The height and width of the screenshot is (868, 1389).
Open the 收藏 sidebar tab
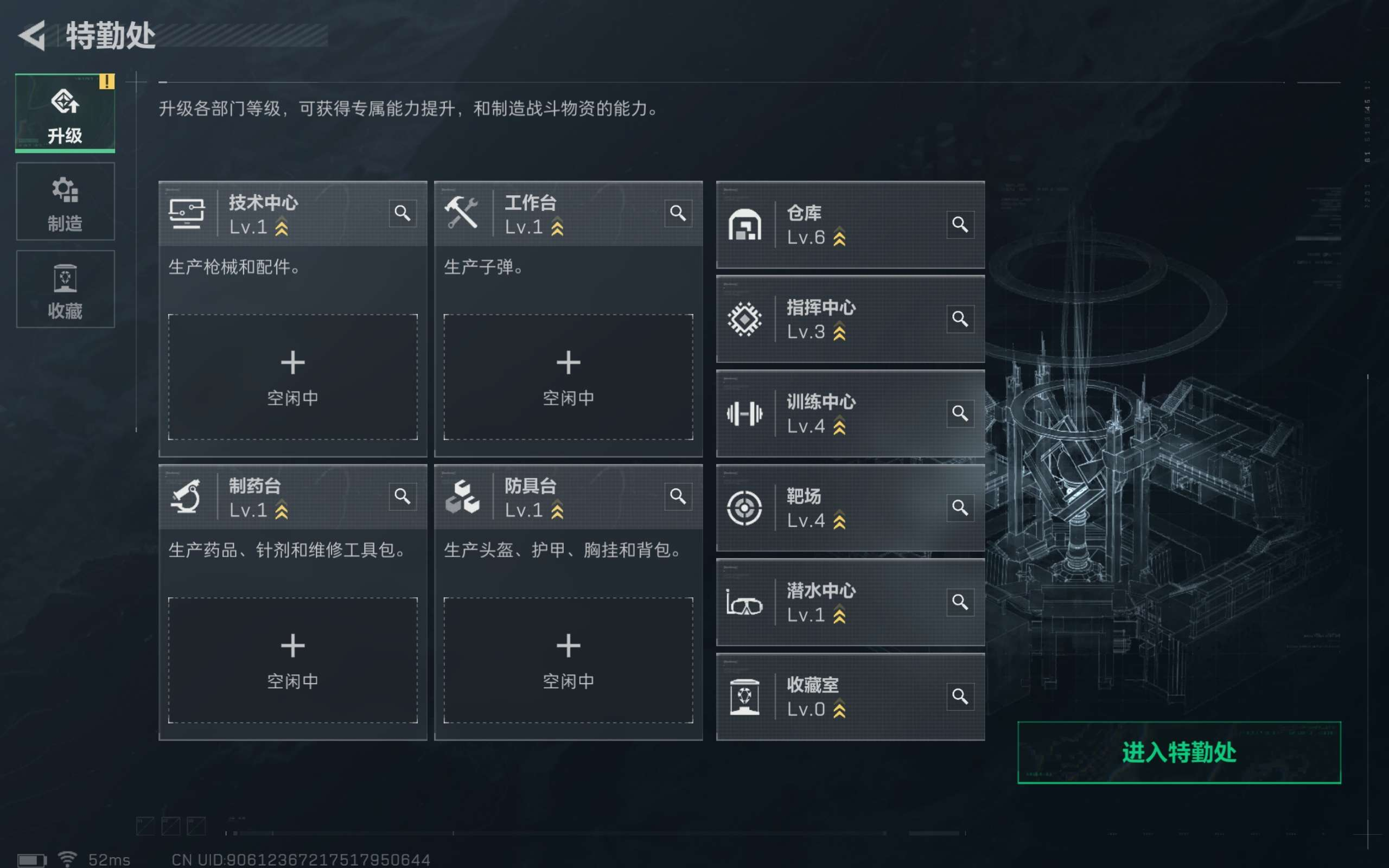(65, 290)
